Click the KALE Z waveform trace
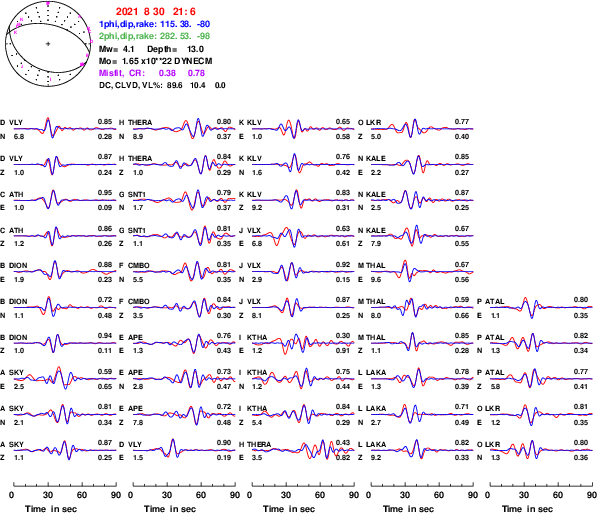Screen dimensions: 597x513 422,235
